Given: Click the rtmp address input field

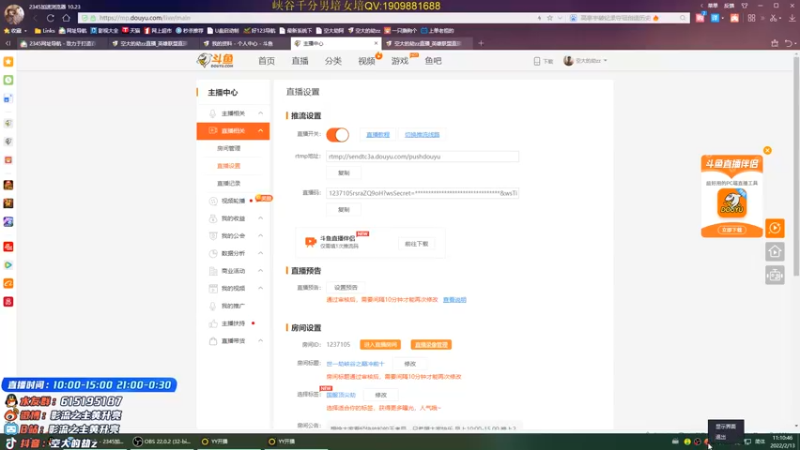Looking at the screenshot, I should [x=422, y=157].
